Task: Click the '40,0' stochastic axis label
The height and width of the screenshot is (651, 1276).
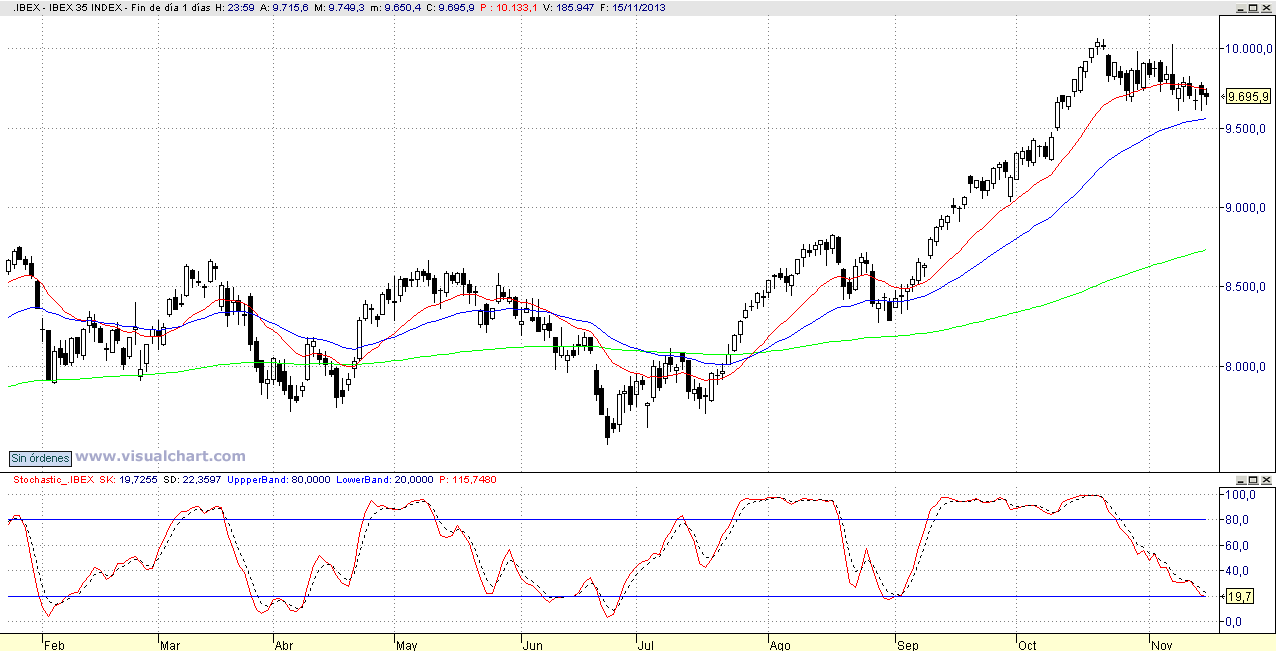Action: (x=1236, y=571)
